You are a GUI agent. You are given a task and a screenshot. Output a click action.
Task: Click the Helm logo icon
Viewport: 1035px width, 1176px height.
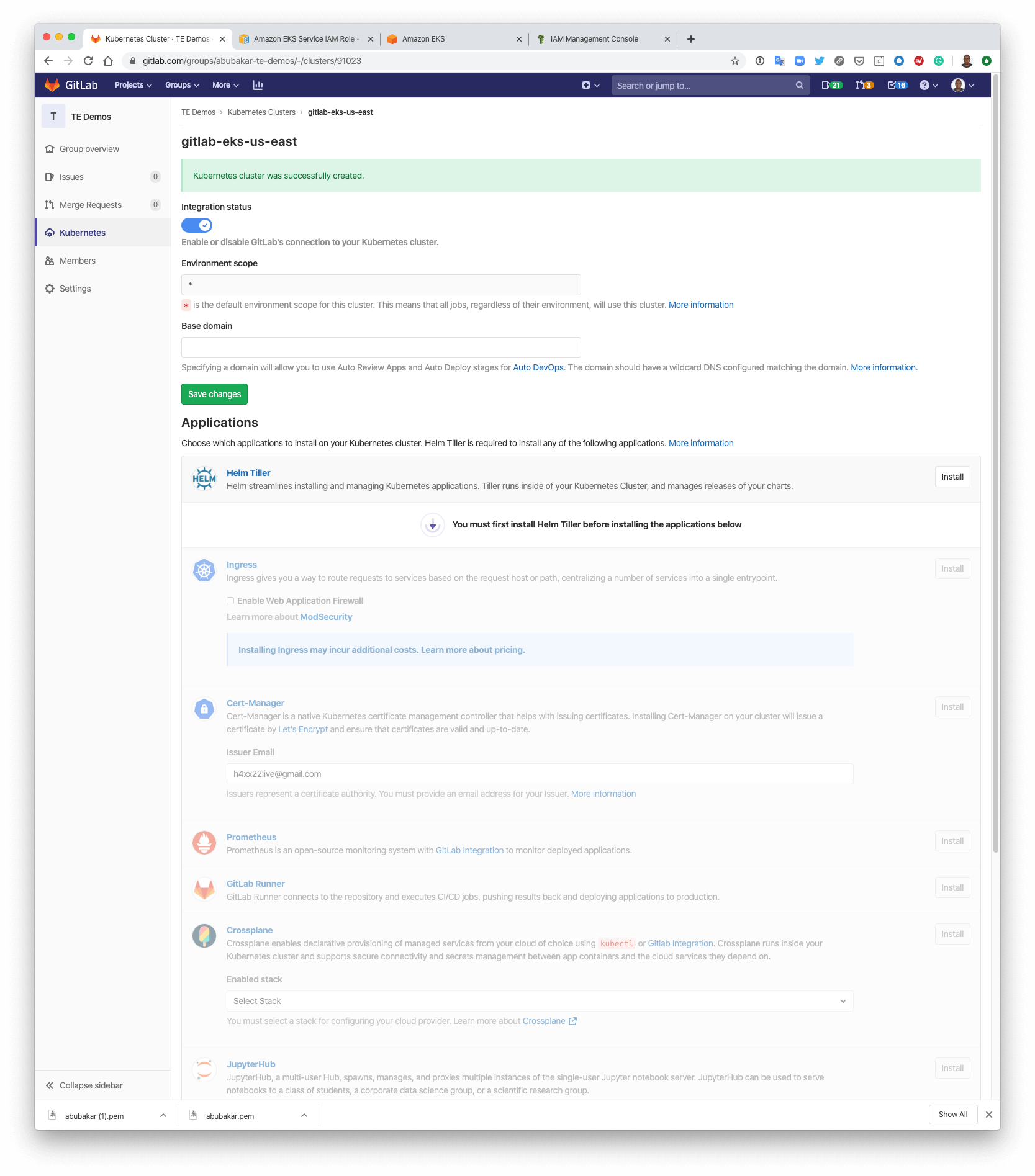[204, 478]
